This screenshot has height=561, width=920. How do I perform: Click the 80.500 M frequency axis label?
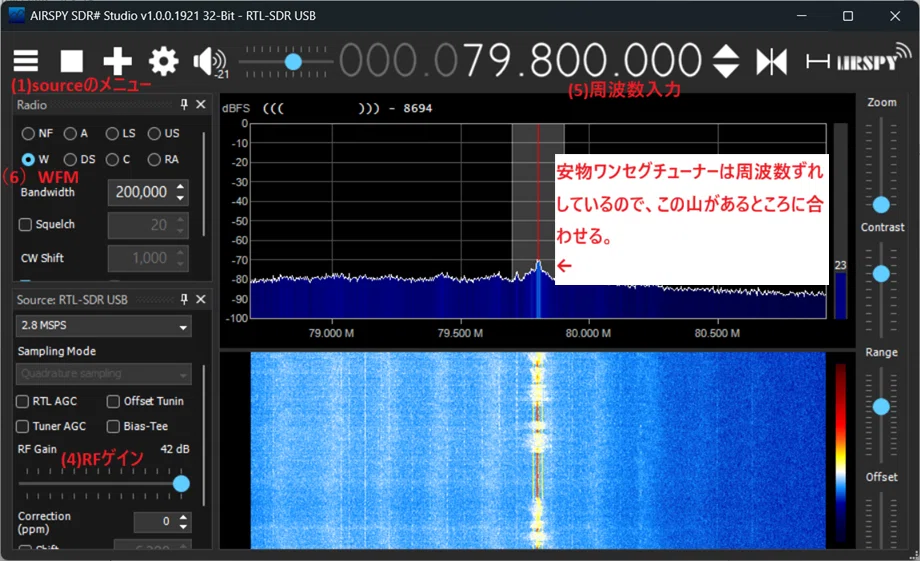click(717, 333)
